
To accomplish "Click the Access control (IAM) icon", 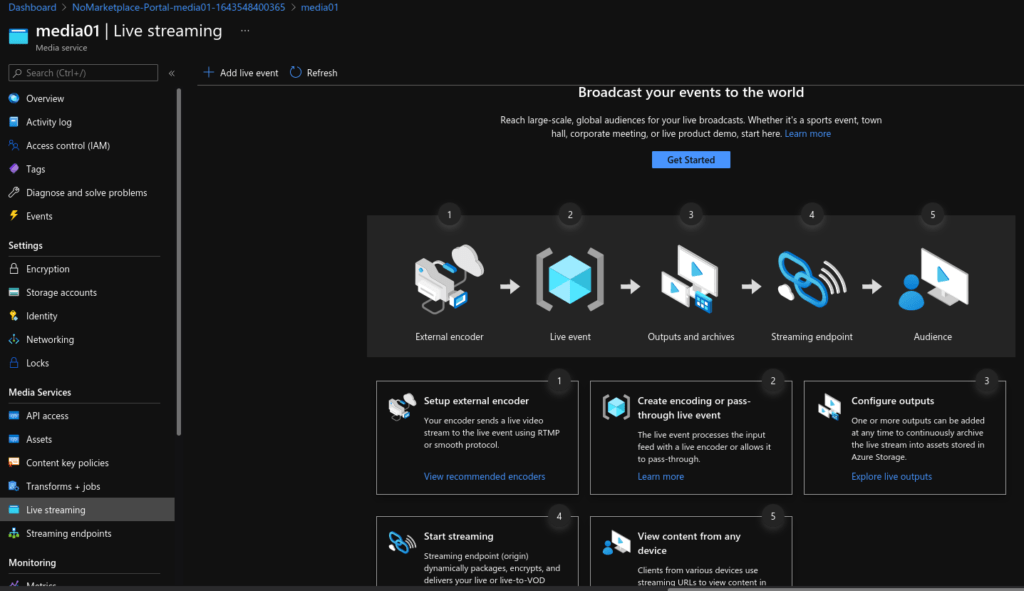I will [14, 146].
